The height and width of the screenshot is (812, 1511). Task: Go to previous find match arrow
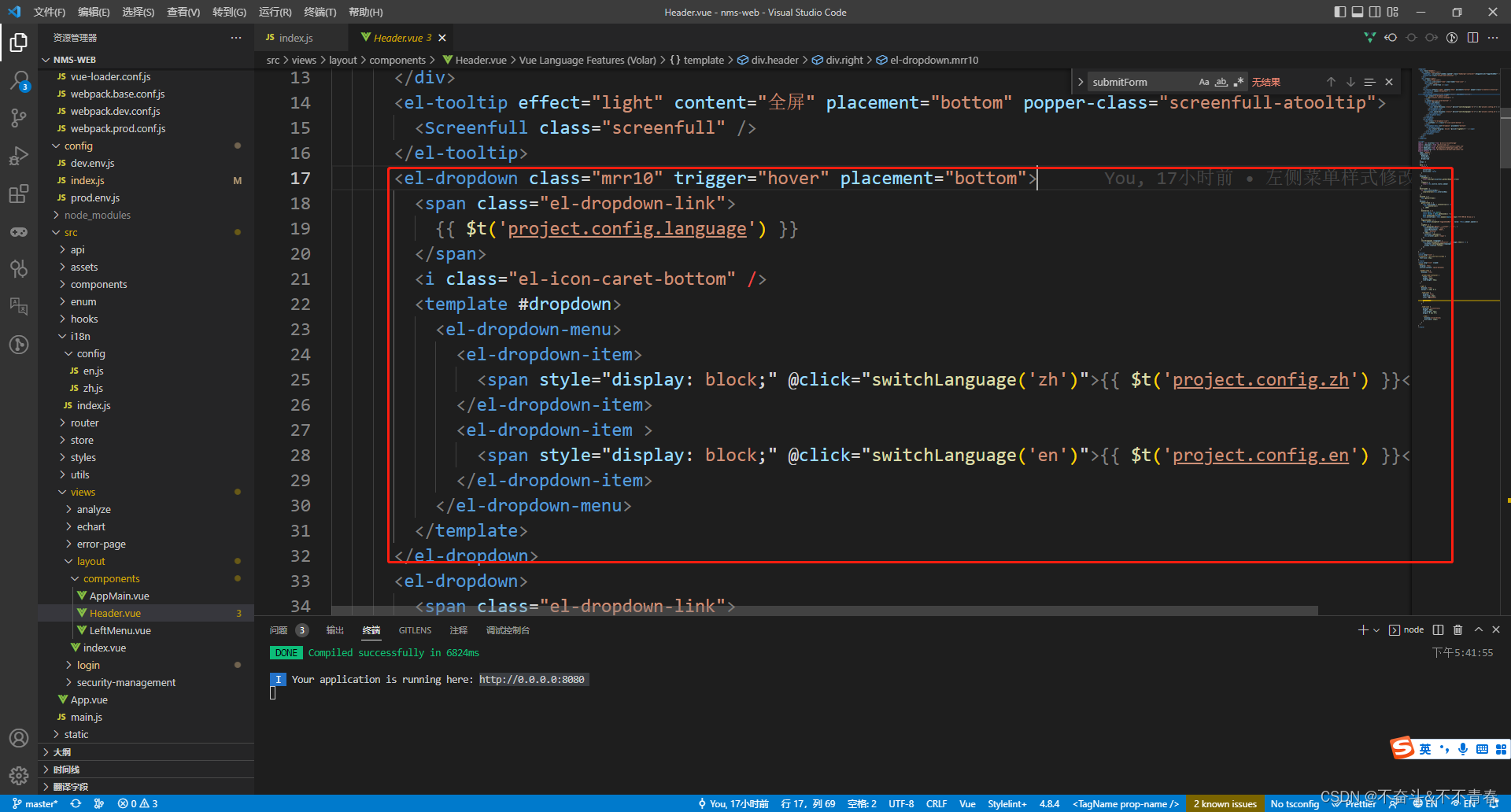(1331, 82)
